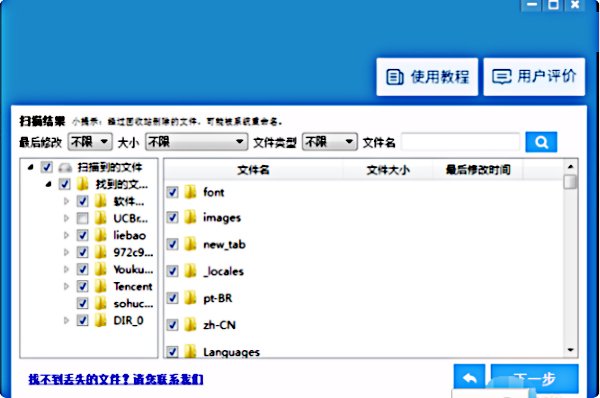Toggle the _locales folder checkbox
This screenshot has width=600, height=398.
coord(172,271)
